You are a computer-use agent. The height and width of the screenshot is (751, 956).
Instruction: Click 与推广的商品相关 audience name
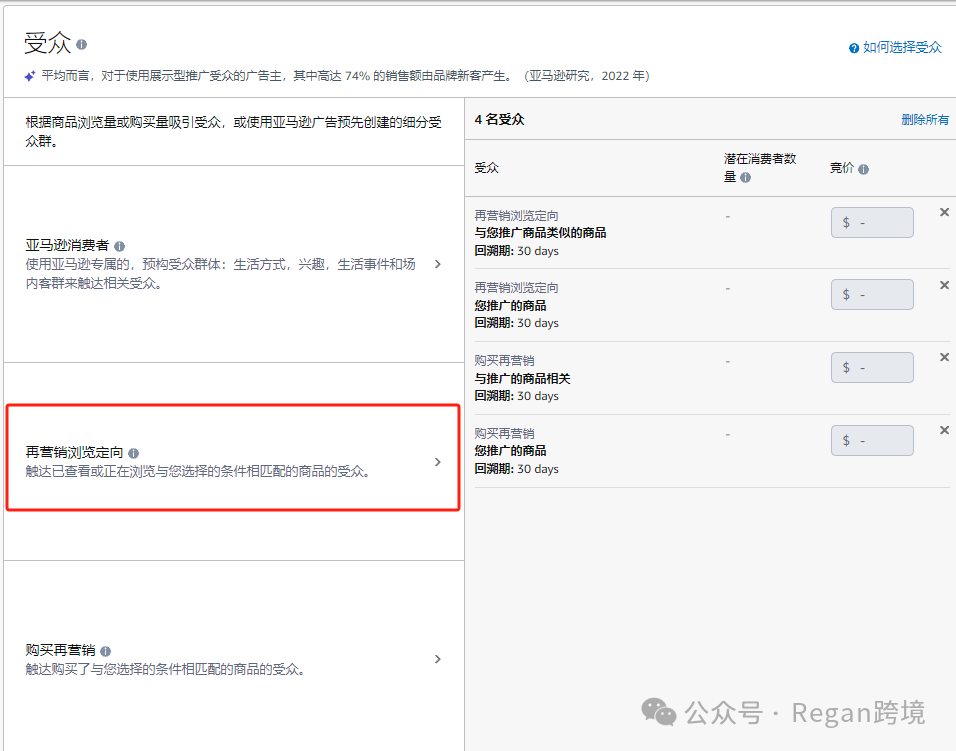(x=522, y=379)
